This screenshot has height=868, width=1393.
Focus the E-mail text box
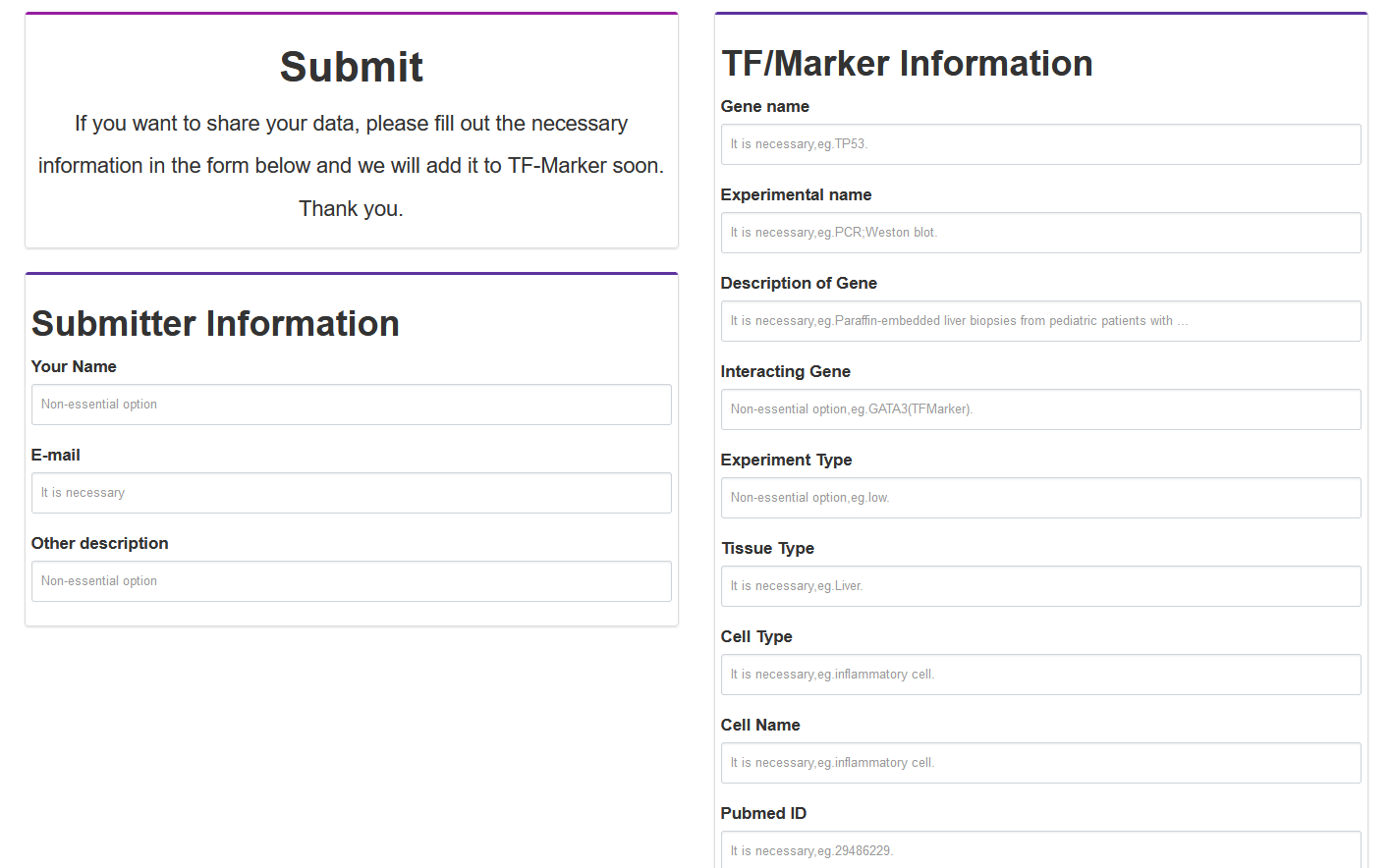[351, 493]
